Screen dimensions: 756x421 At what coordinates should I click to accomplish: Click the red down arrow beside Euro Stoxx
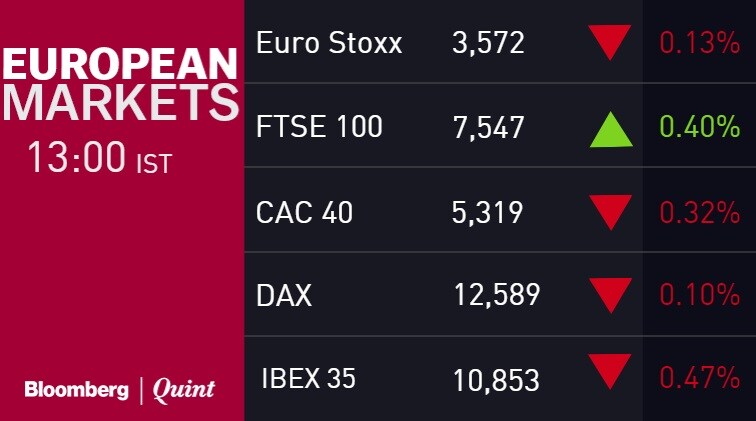pos(610,42)
